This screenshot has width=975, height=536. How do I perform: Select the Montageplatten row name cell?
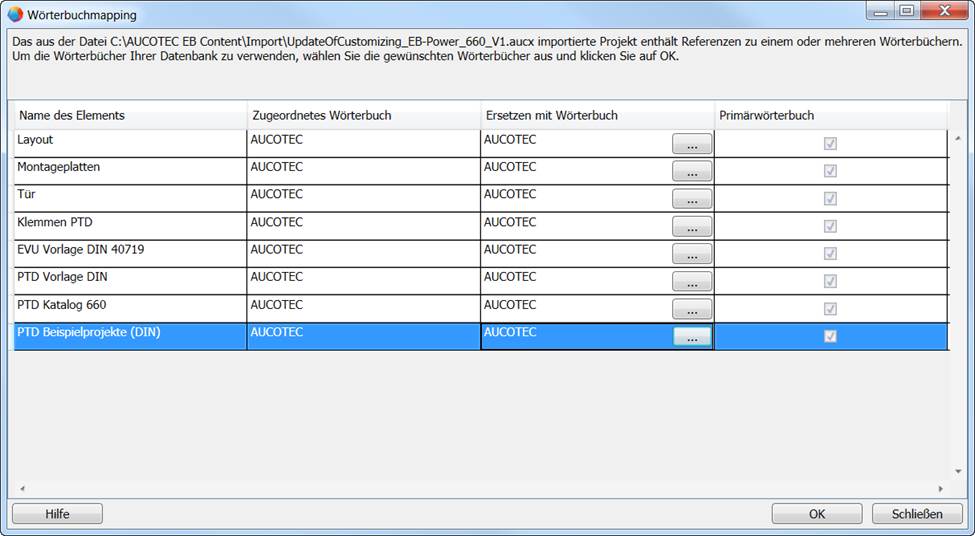pyautogui.click(x=130, y=171)
